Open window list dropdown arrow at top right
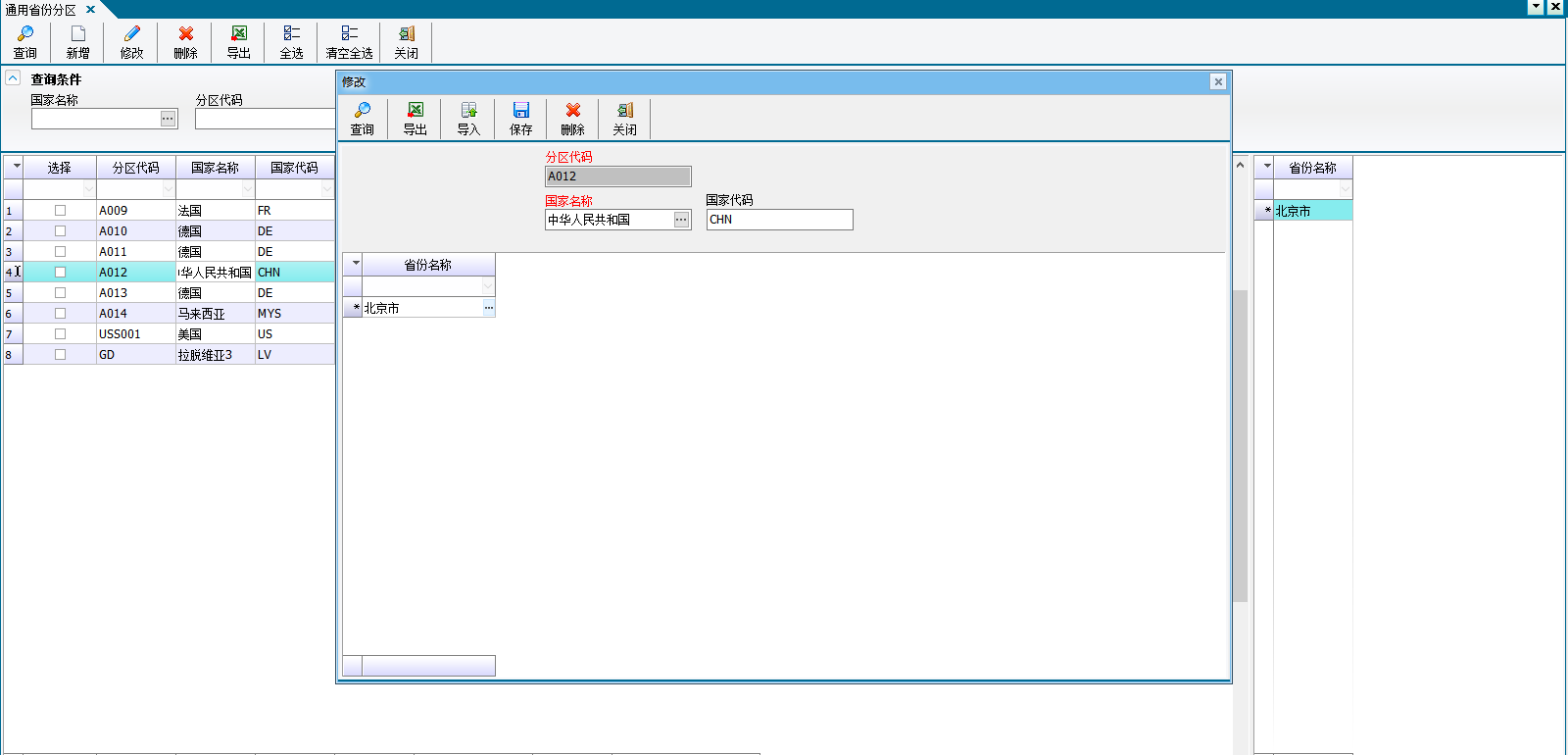The height and width of the screenshot is (755, 1568). pos(1536,7)
